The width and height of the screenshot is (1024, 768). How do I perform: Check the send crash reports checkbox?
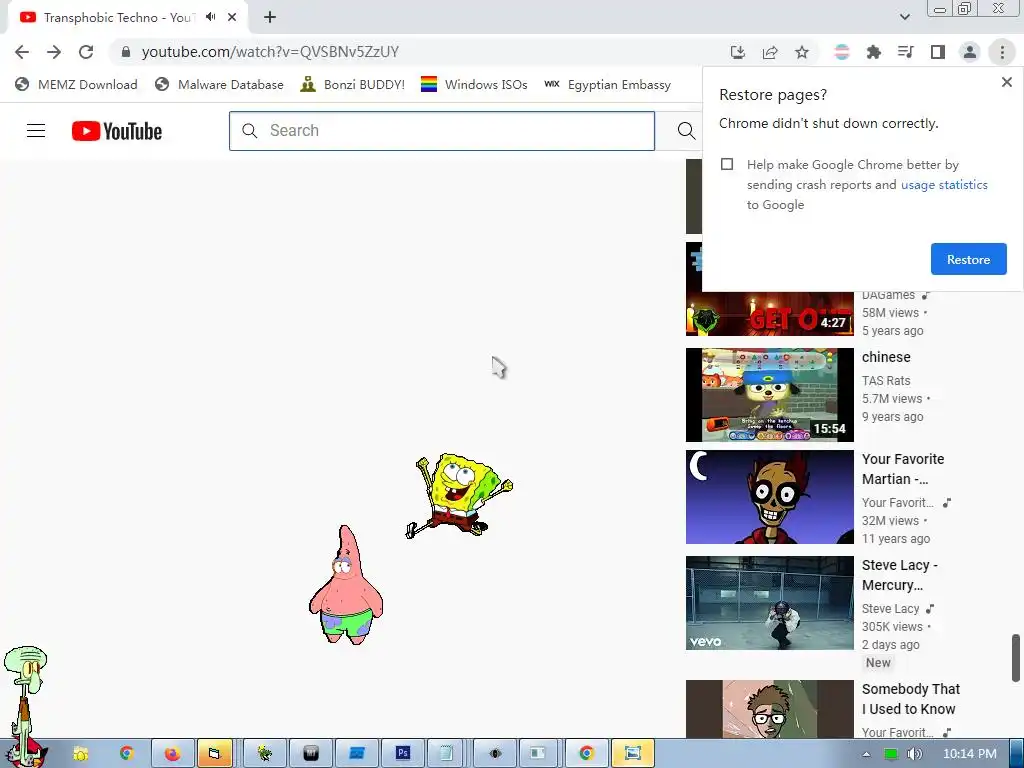point(727,164)
